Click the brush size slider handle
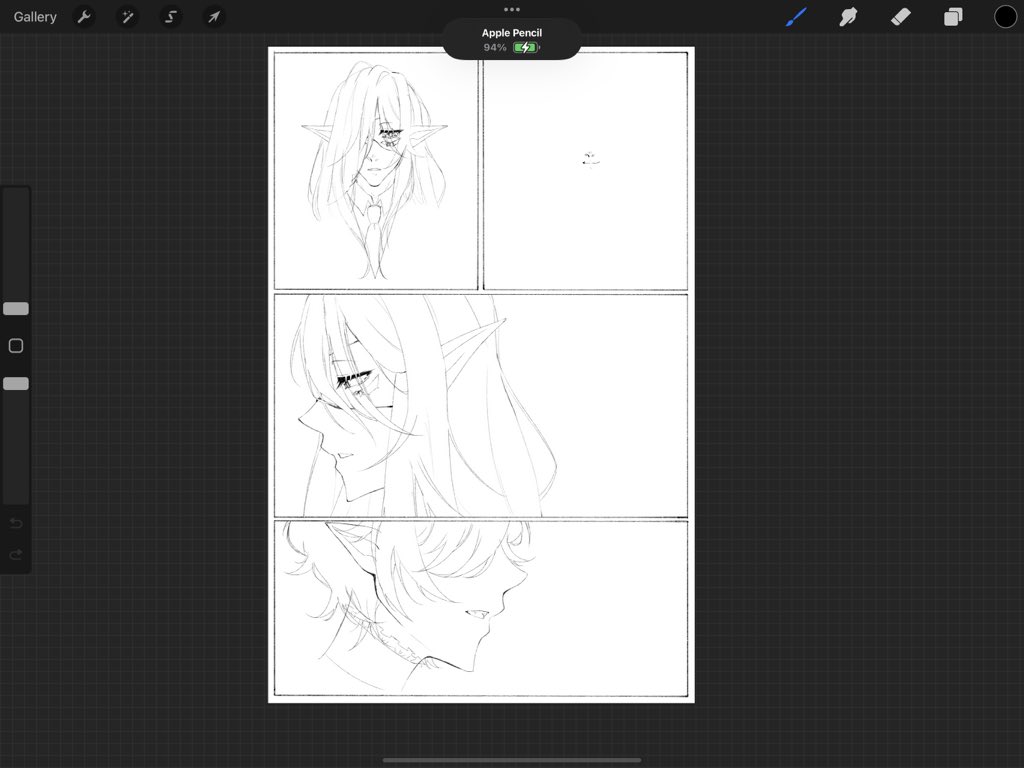 (x=16, y=309)
